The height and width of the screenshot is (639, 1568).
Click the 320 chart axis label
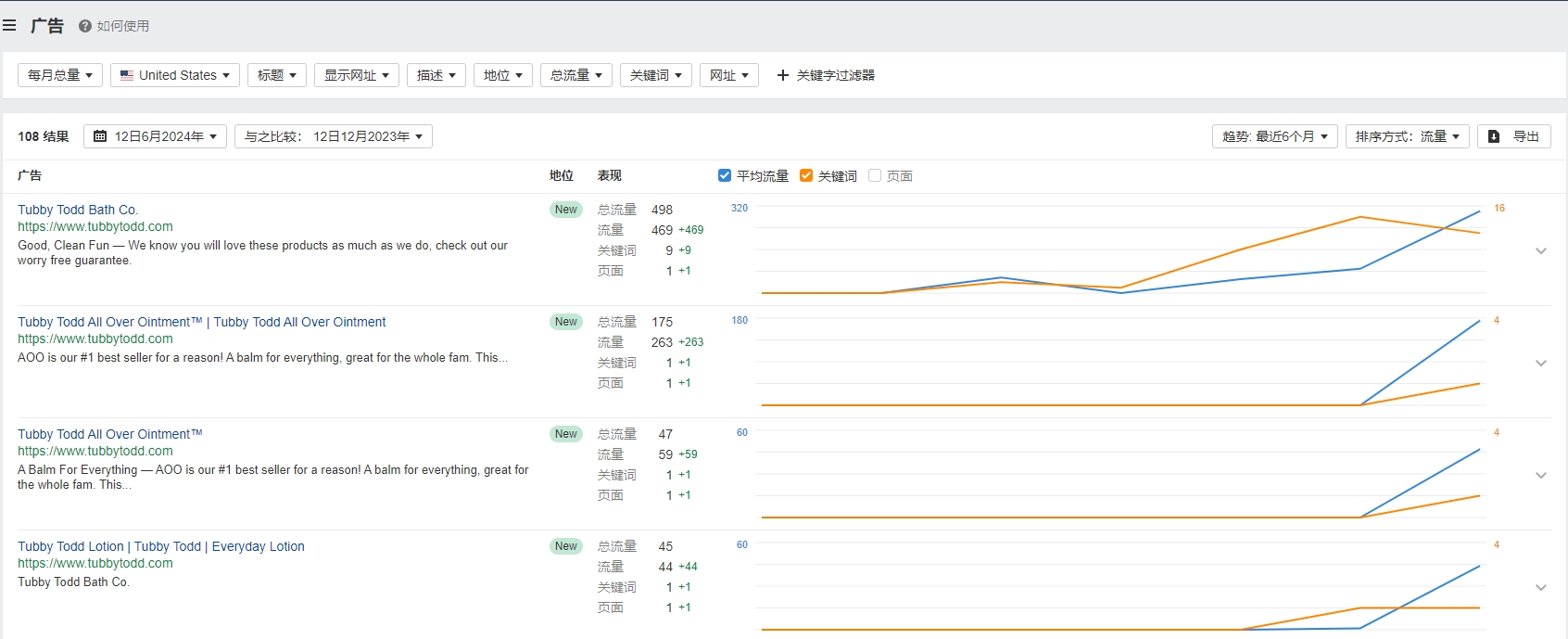tap(740, 208)
